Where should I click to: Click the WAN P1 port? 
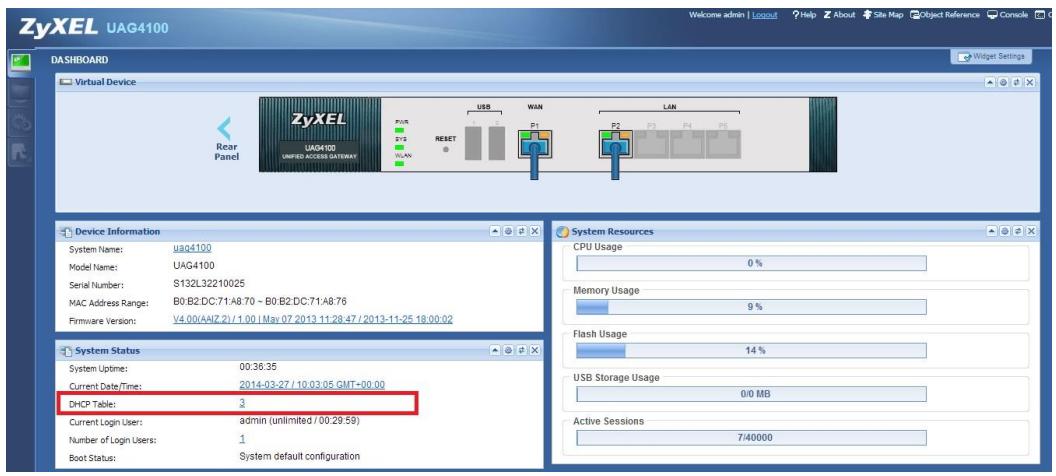click(535, 144)
